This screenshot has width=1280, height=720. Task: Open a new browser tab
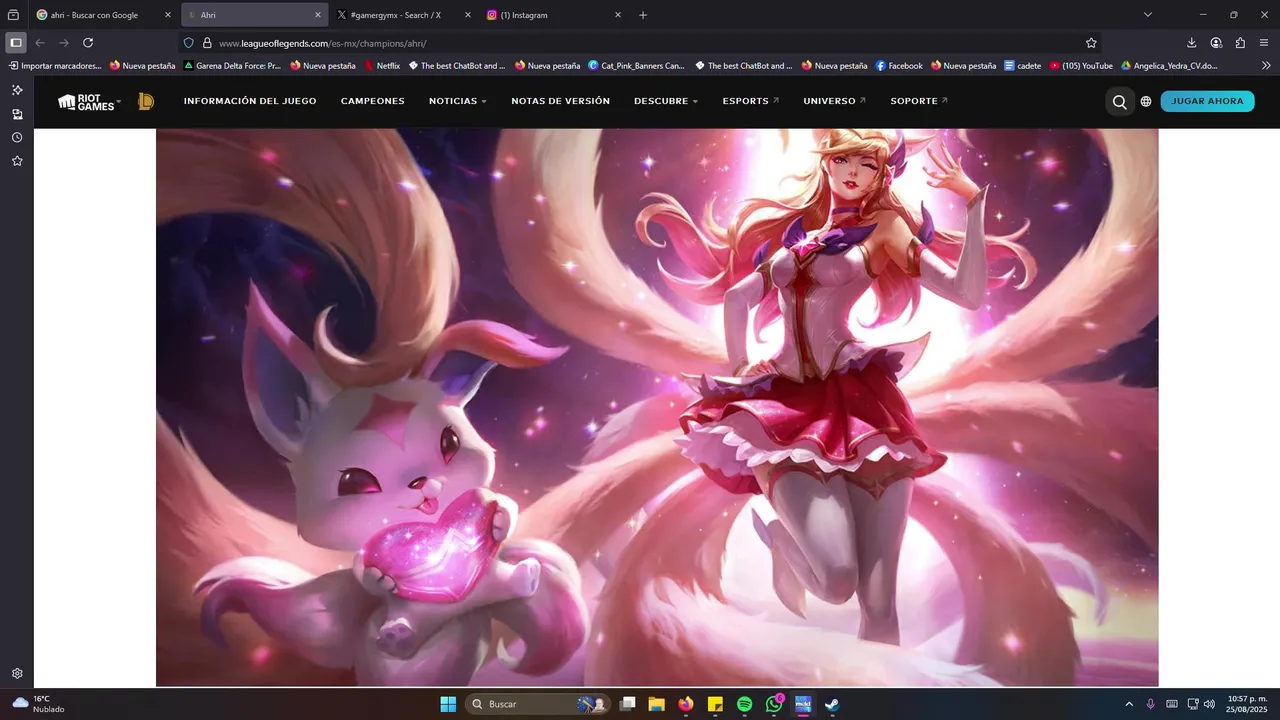(643, 15)
